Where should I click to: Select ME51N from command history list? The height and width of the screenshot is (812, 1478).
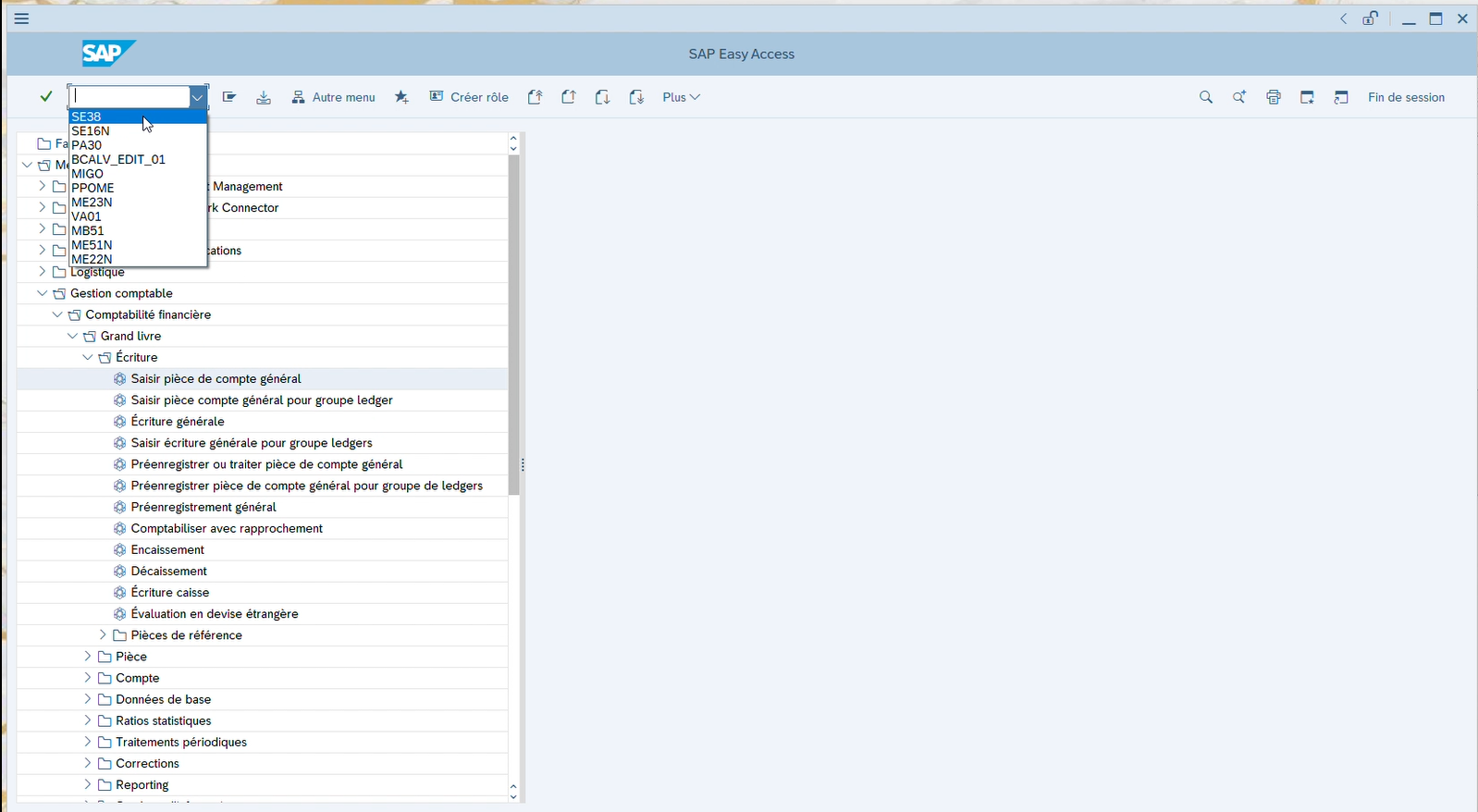(138, 245)
